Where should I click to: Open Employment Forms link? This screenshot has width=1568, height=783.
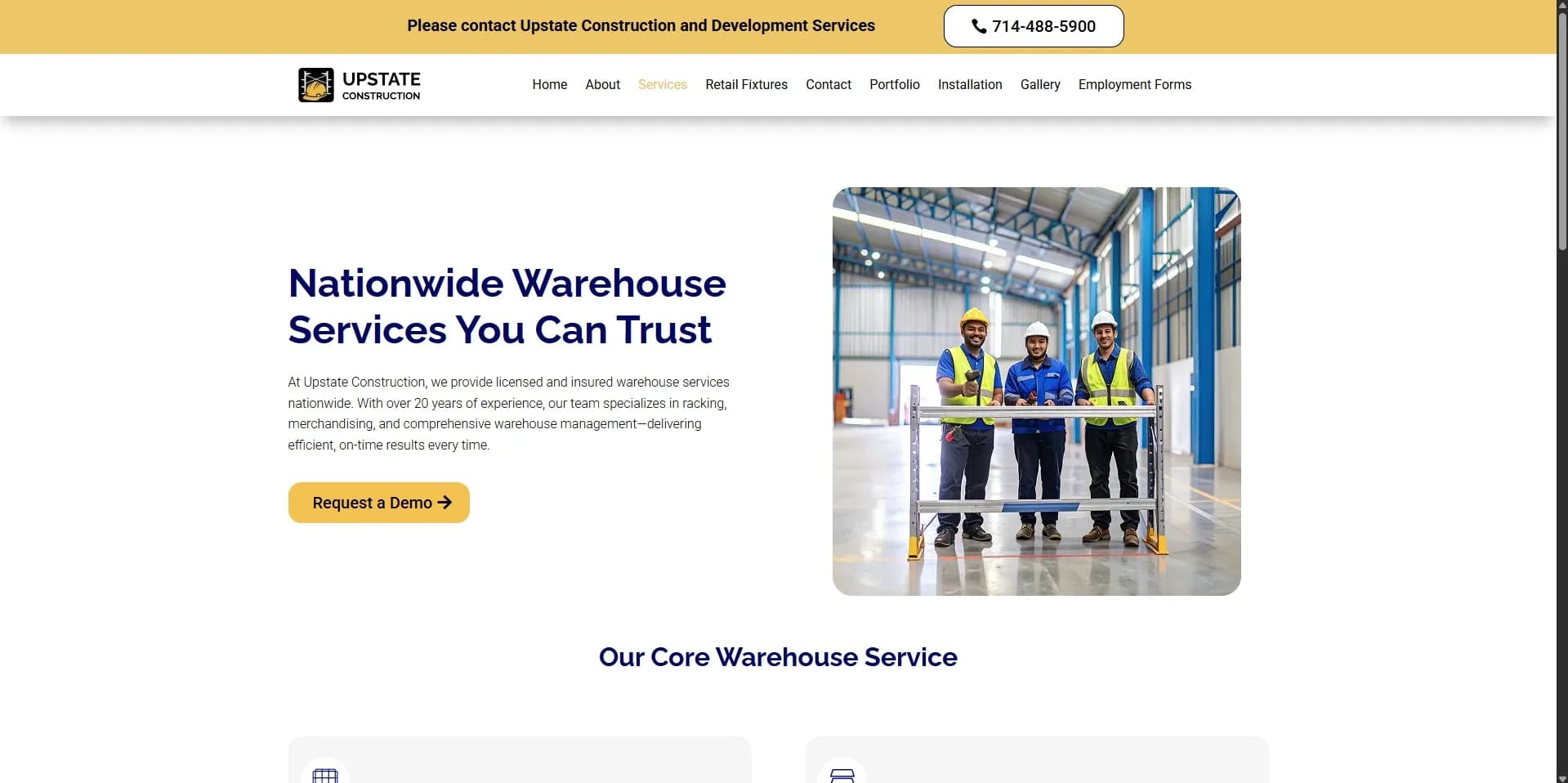pos(1134,84)
